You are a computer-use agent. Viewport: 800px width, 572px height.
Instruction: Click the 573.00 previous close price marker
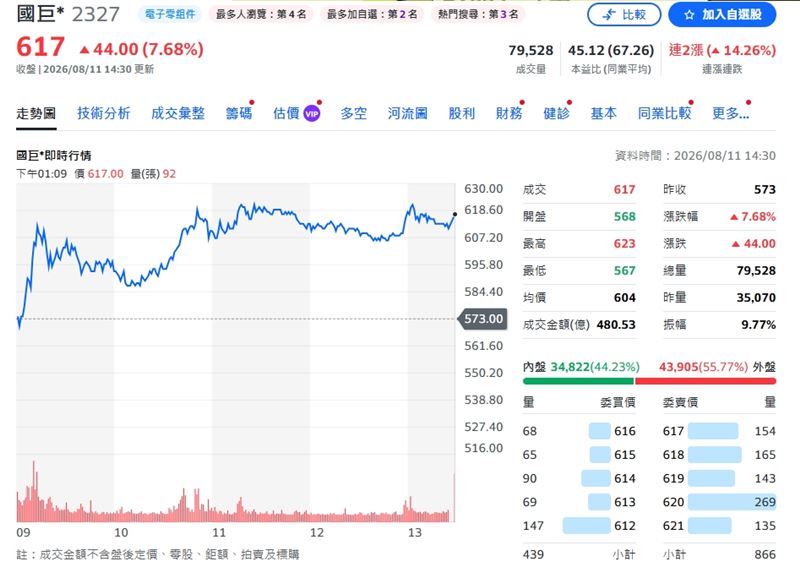tap(483, 319)
